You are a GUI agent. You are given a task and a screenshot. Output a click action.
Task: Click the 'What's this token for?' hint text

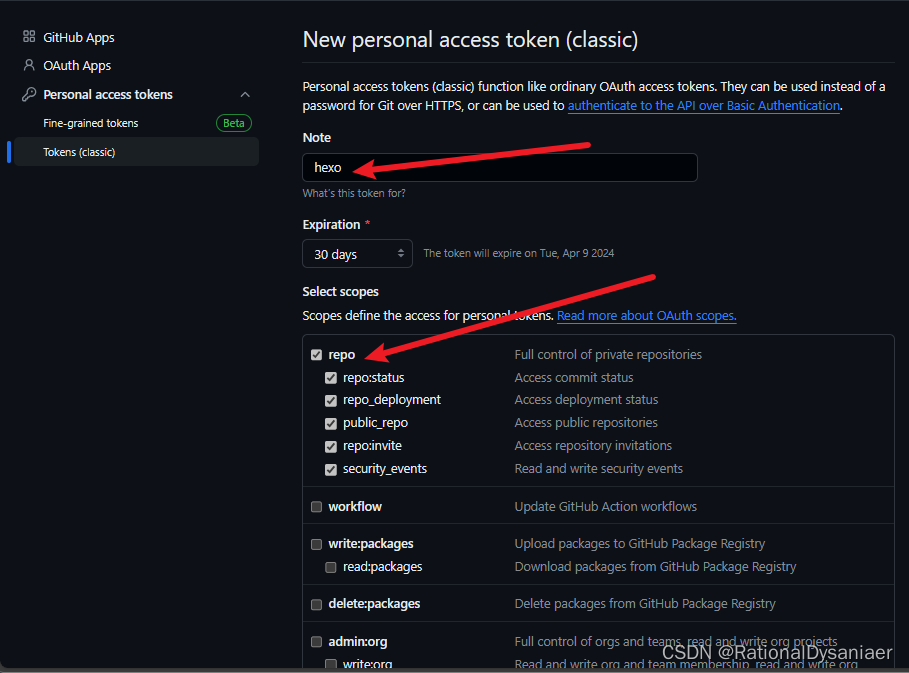(x=354, y=193)
